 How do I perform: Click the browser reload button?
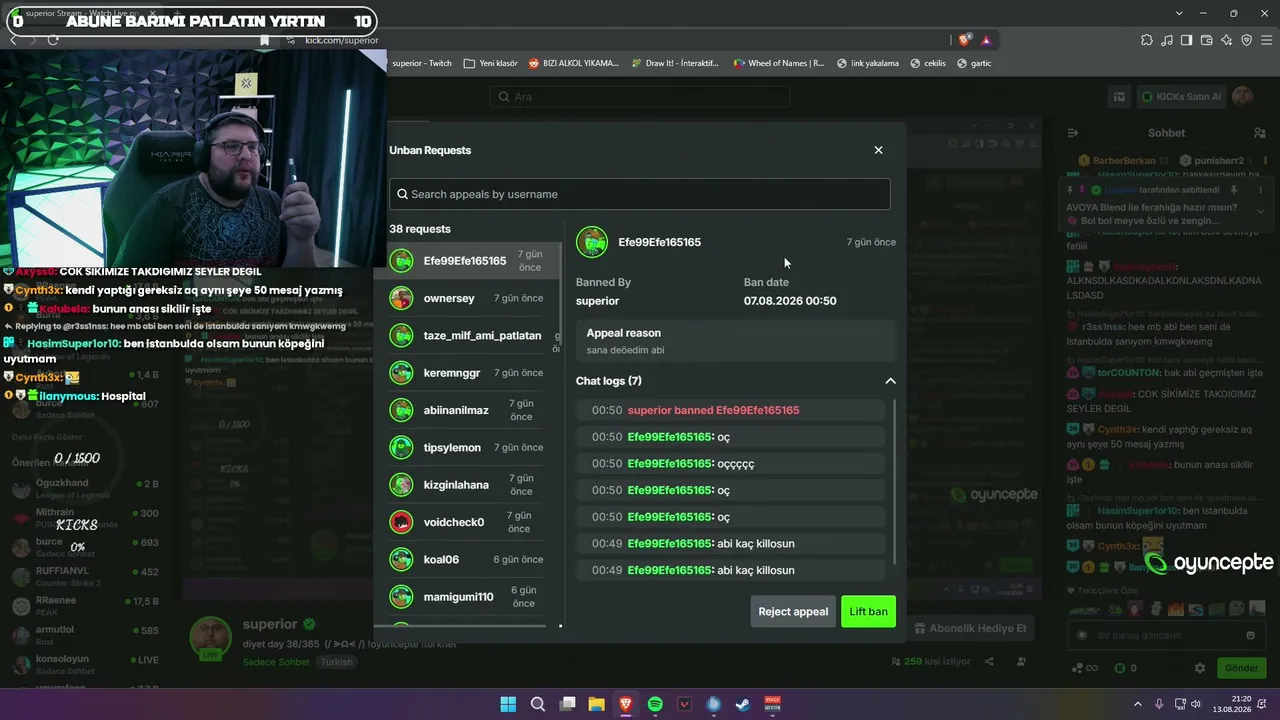[x=53, y=40]
